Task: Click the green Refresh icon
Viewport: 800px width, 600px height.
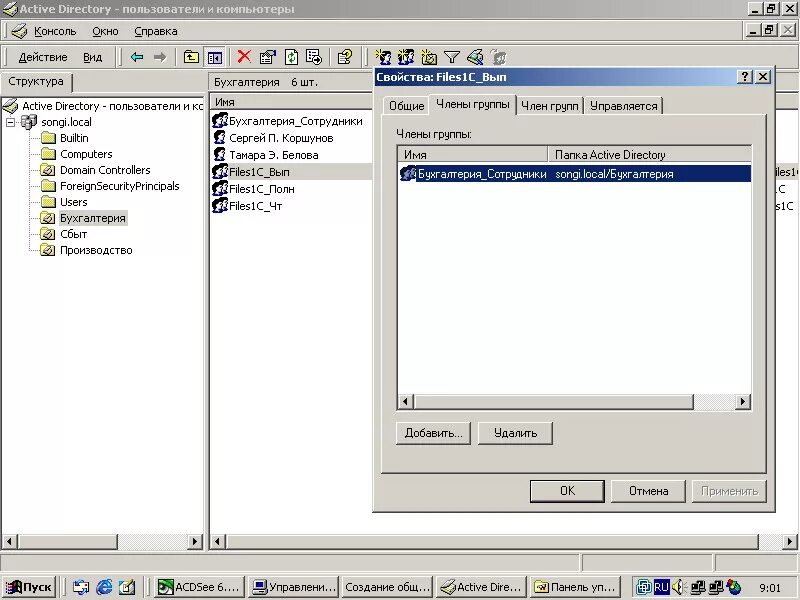Action: tap(291, 57)
